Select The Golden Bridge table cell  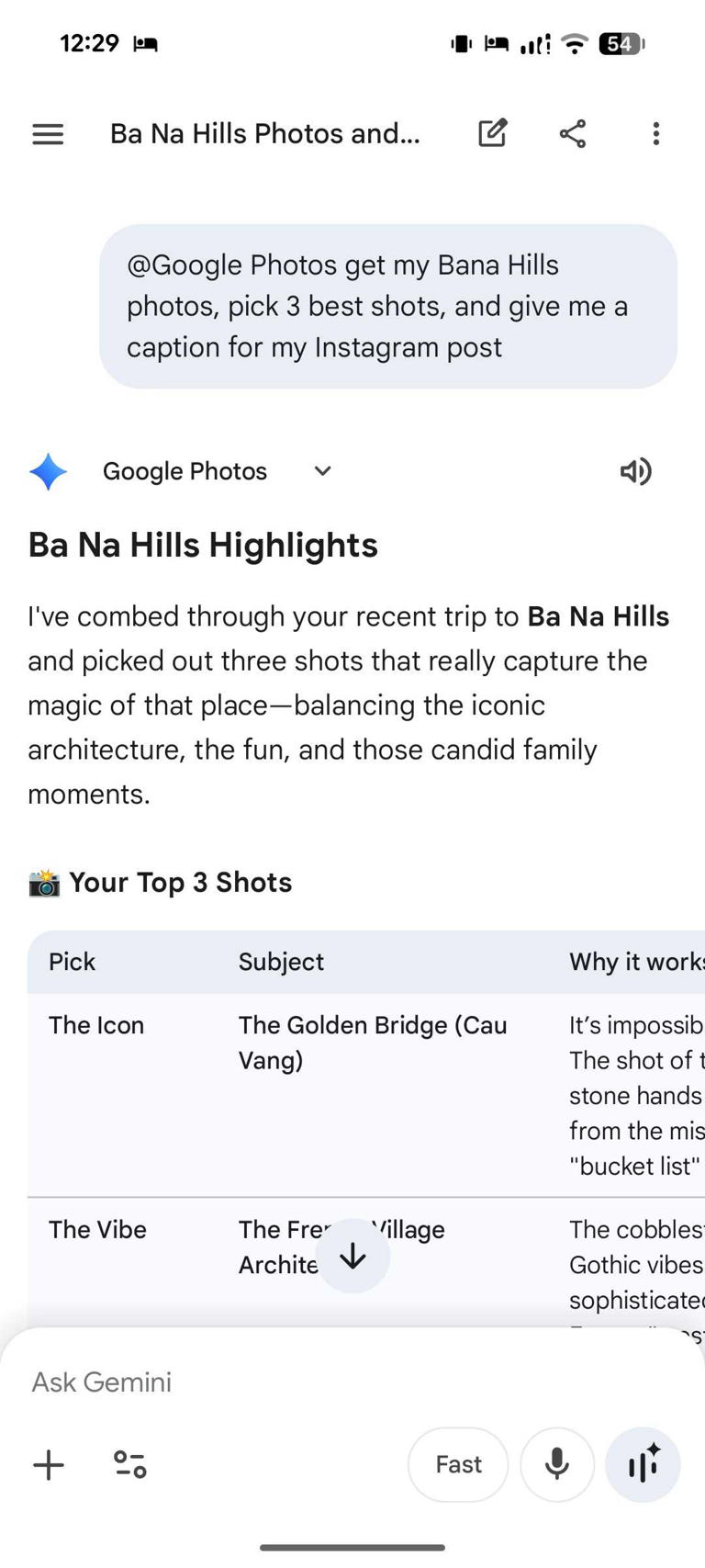pos(373,1043)
